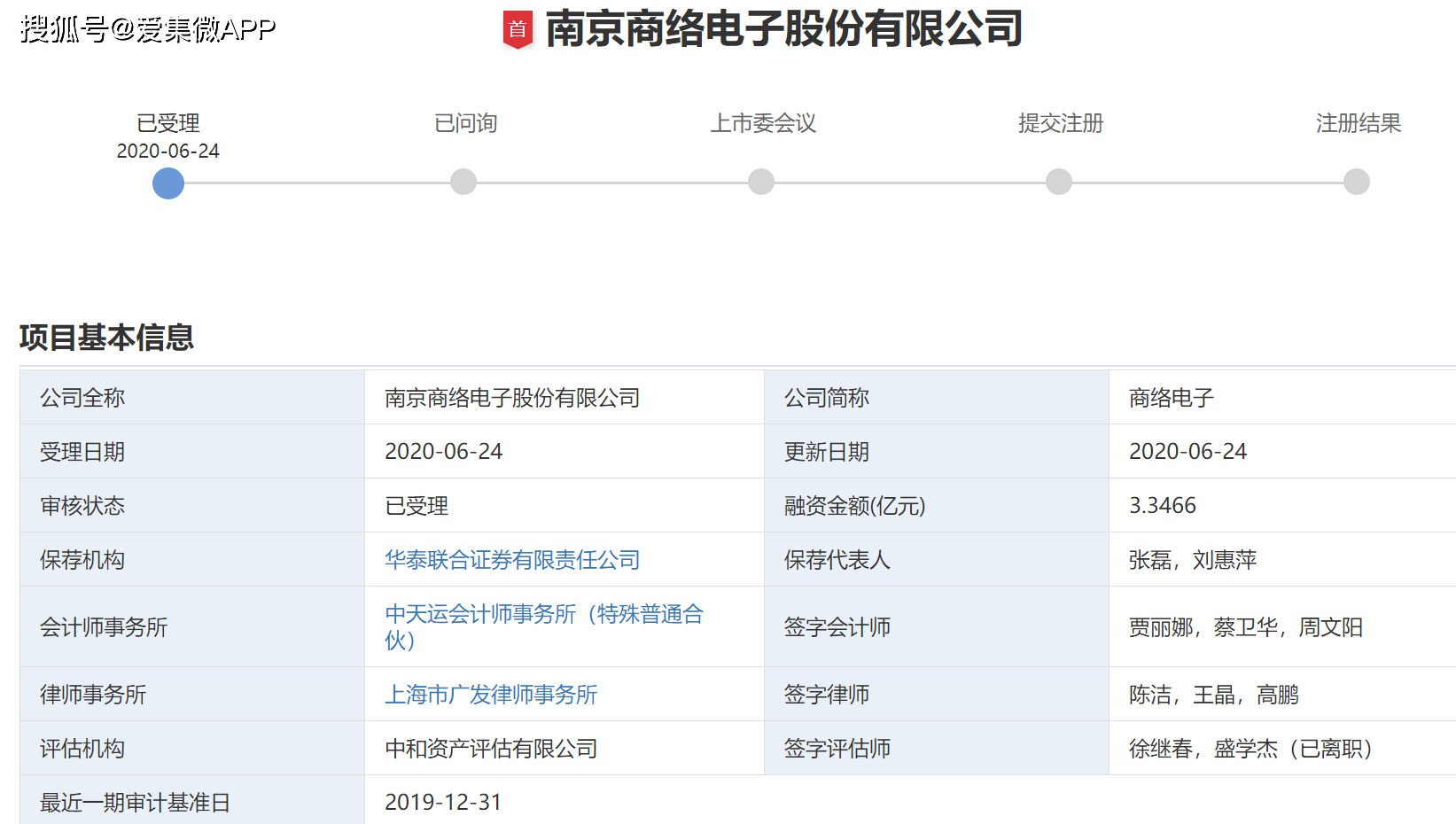
Task: Select the 商络电子 company short name cell
Action: [1168, 397]
